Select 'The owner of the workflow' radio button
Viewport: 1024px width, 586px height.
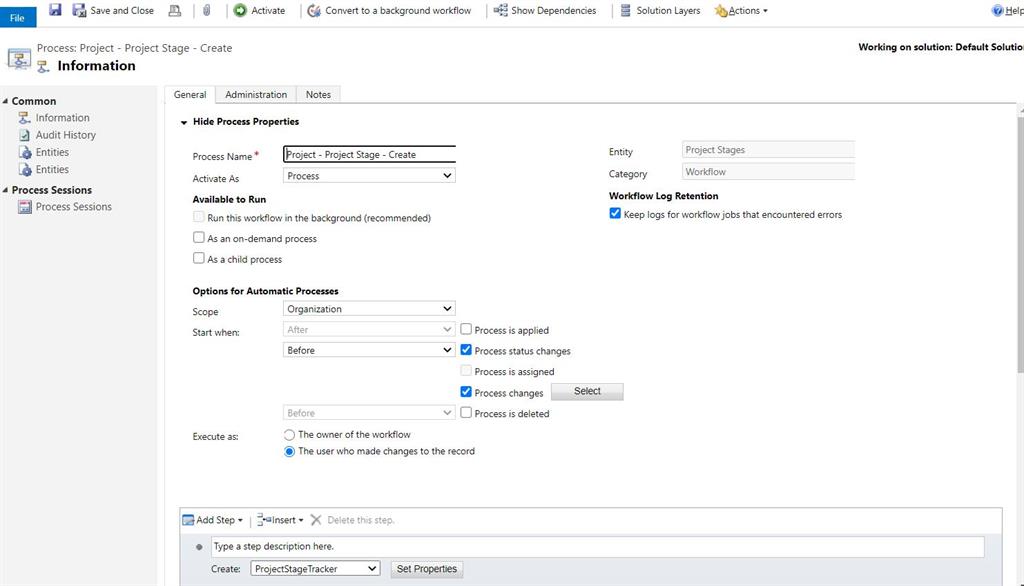[290, 435]
